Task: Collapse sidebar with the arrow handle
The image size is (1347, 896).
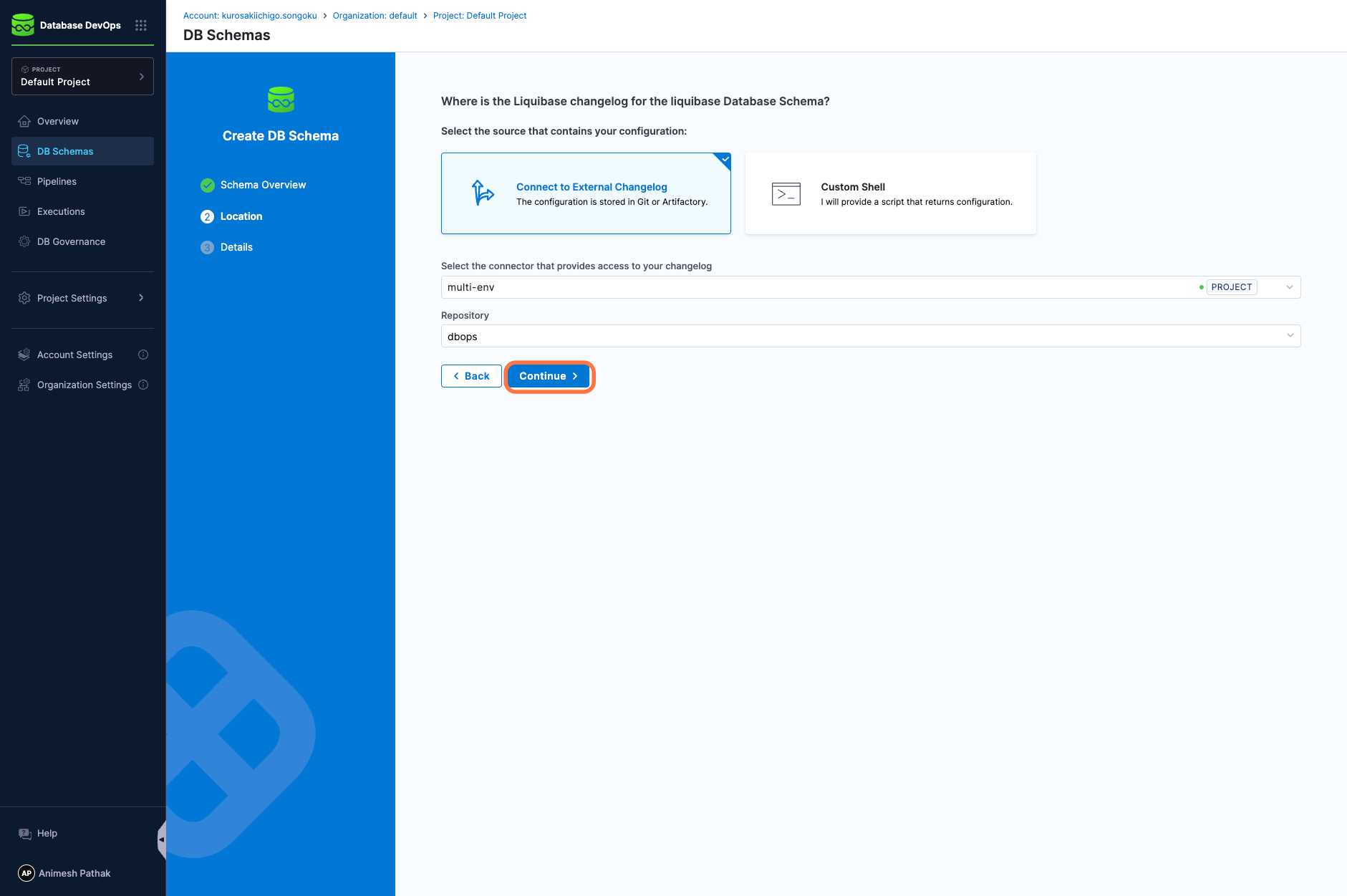Action: [162, 839]
